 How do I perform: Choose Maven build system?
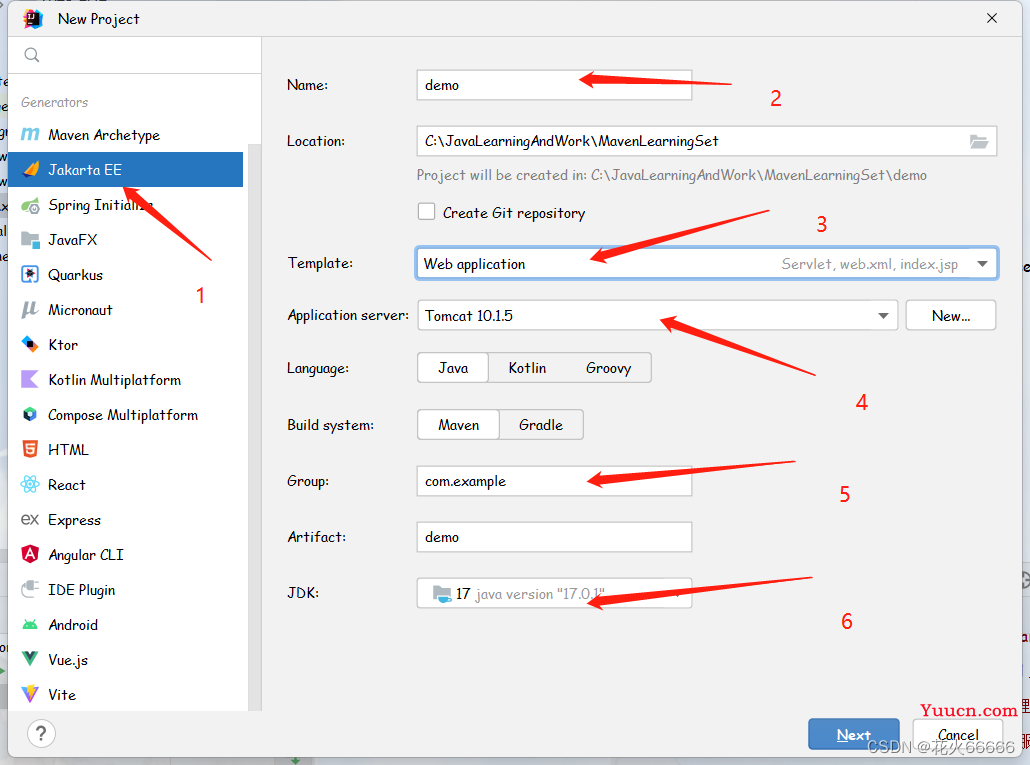459,425
